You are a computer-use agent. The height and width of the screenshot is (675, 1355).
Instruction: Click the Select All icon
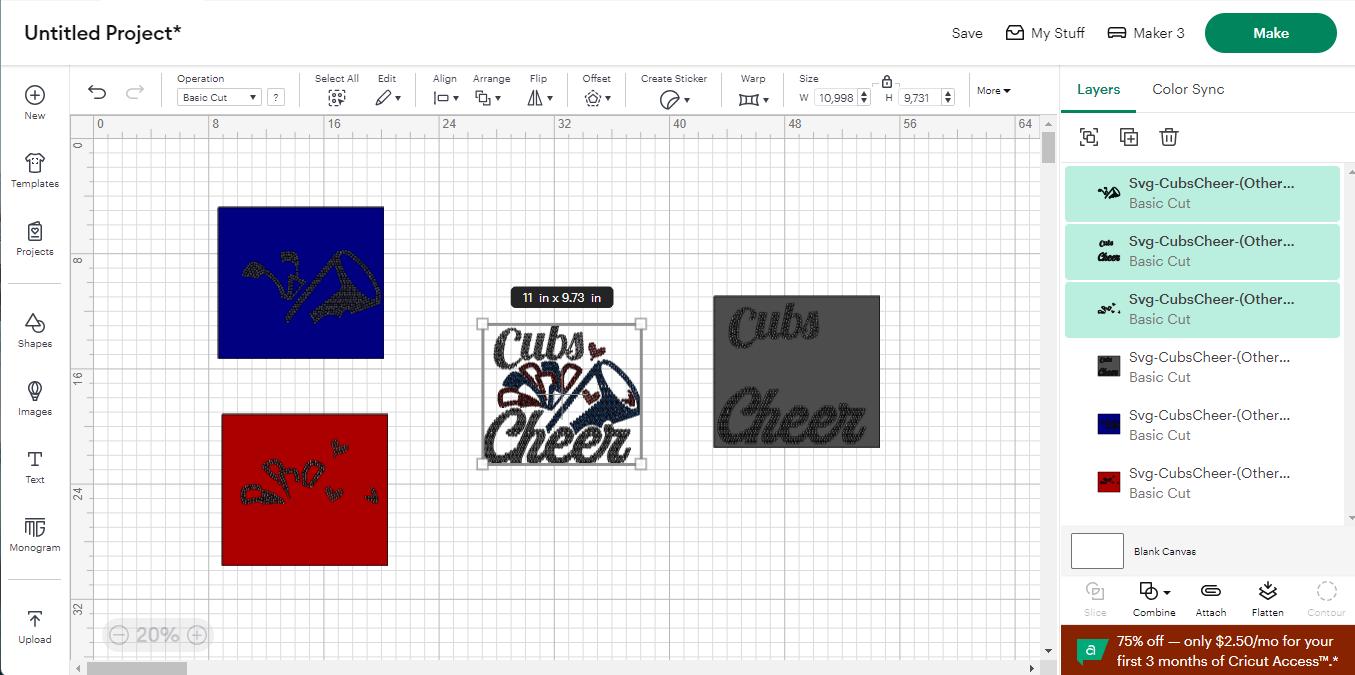337,97
